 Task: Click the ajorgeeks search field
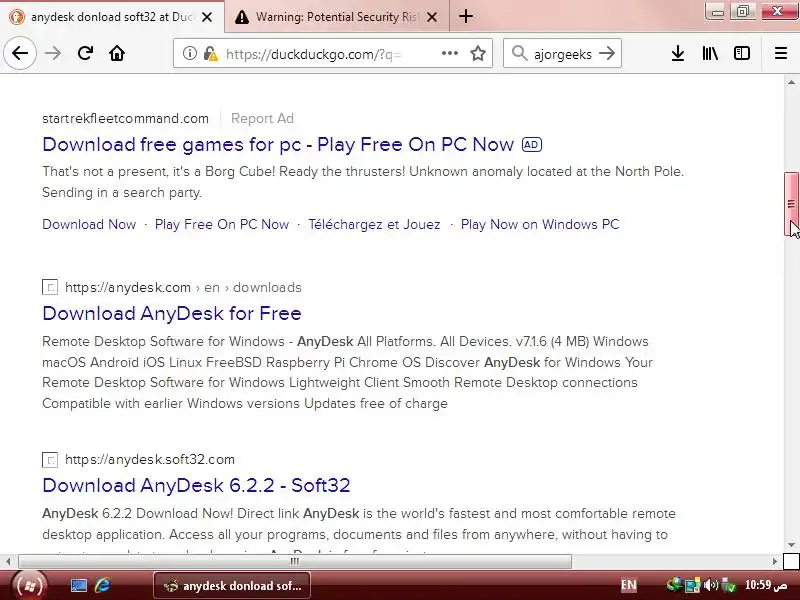(x=563, y=54)
